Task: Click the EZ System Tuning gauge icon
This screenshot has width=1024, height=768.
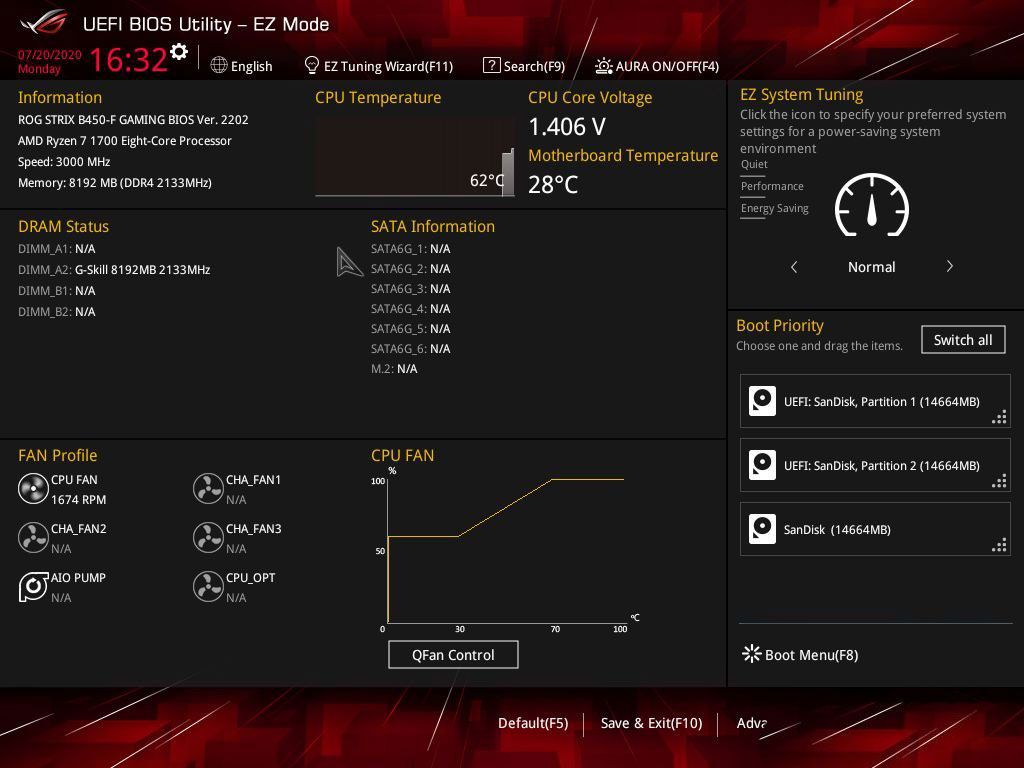Action: [871, 205]
